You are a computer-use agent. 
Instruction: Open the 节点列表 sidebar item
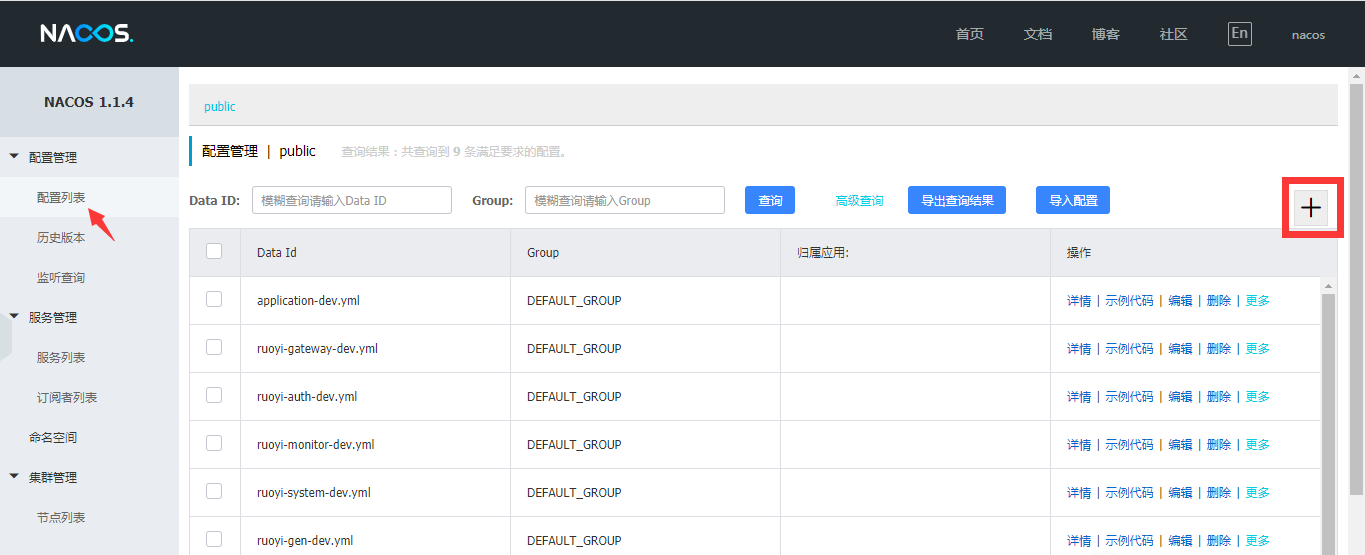pyautogui.click(x=61, y=518)
